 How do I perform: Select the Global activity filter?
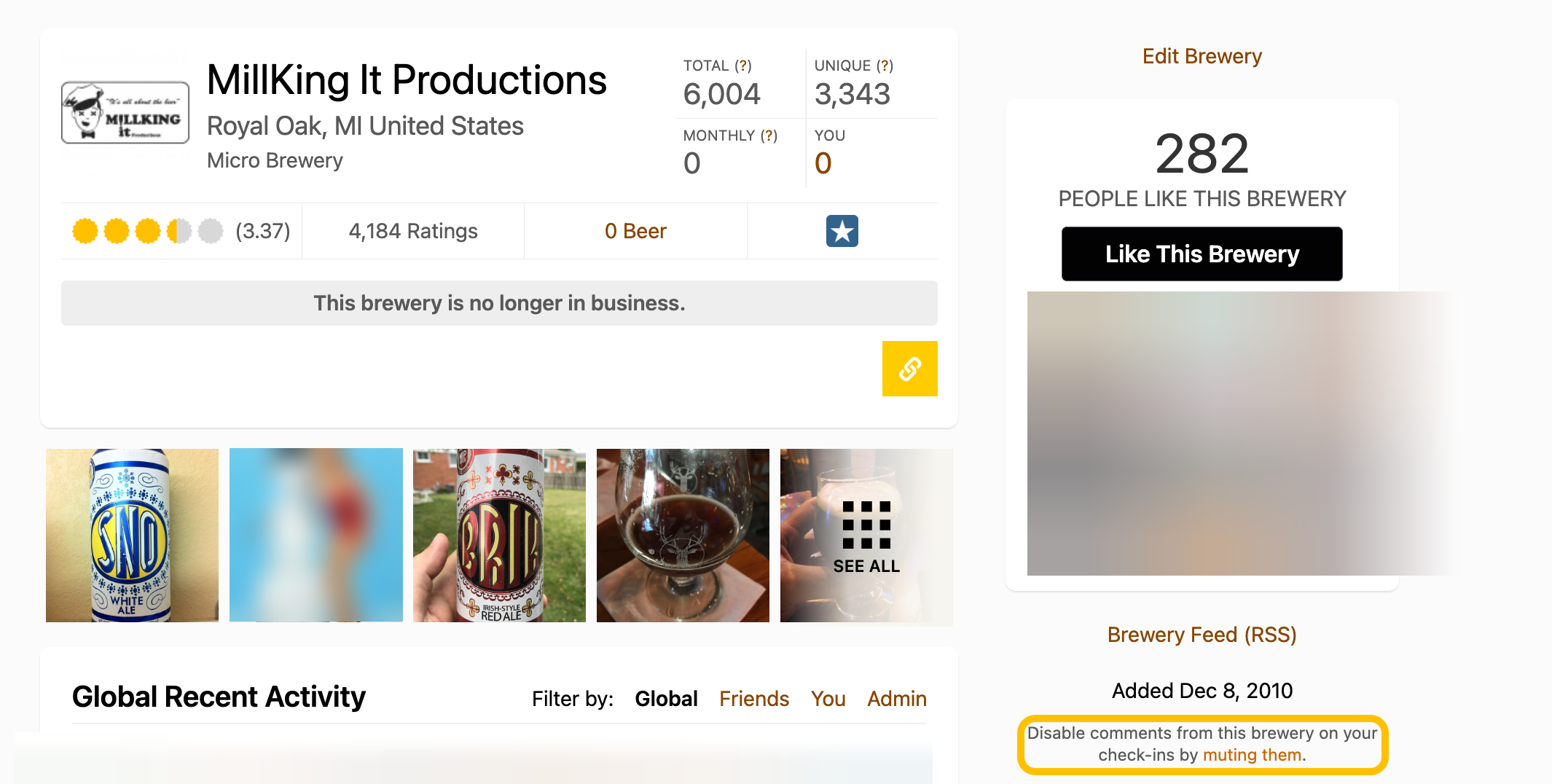pyautogui.click(x=666, y=699)
